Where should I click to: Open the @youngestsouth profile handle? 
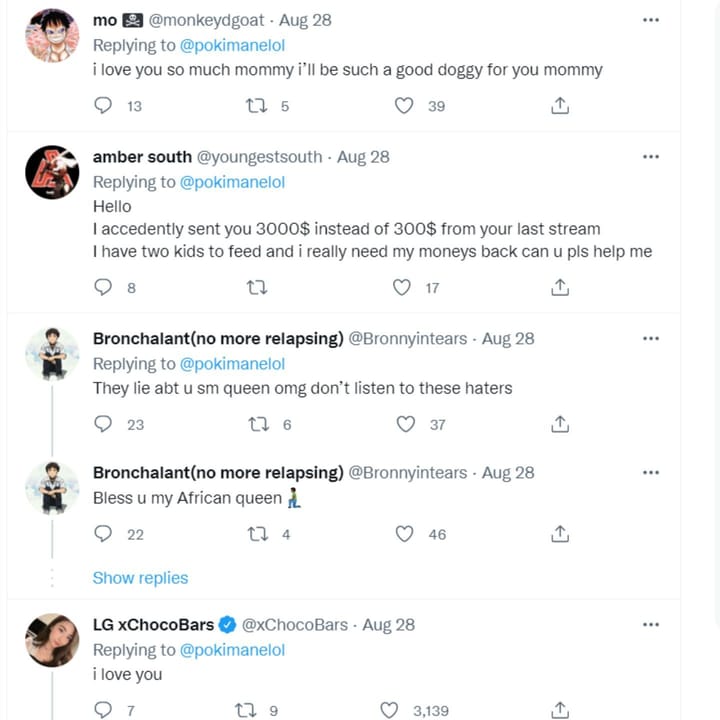(260, 157)
